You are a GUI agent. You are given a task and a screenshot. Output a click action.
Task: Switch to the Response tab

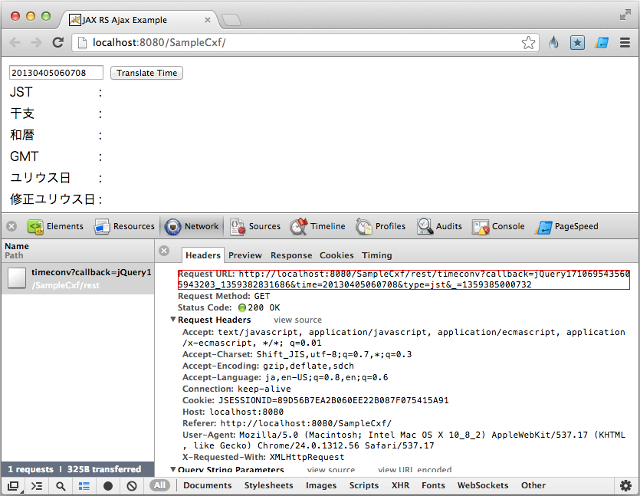(x=291, y=255)
